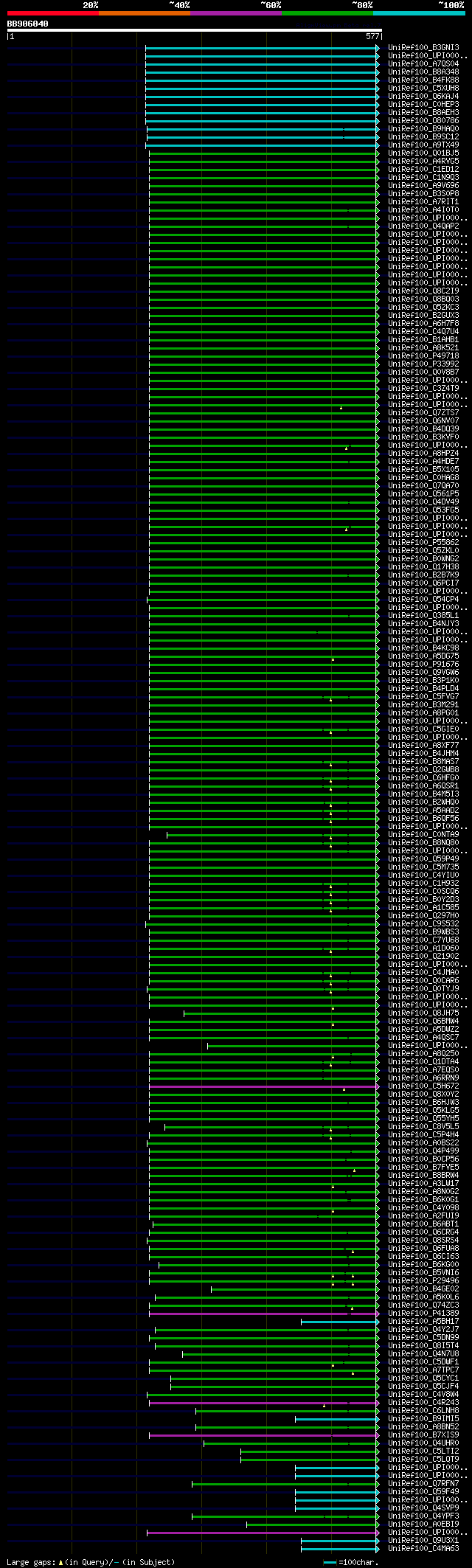This screenshot has width=472, height=1568.
Task: Click the short cyan bar for UniRef100_A5BH17
Action: pyautogui.click(x=340, y=1322)
